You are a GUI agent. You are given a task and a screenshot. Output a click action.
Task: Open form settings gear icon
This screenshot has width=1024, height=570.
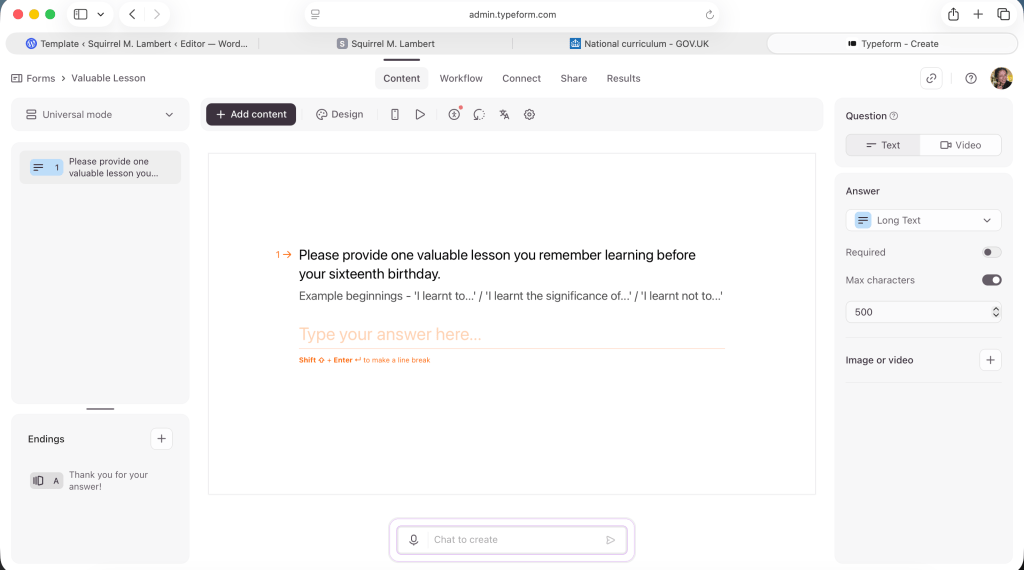(x=530, y=115)
